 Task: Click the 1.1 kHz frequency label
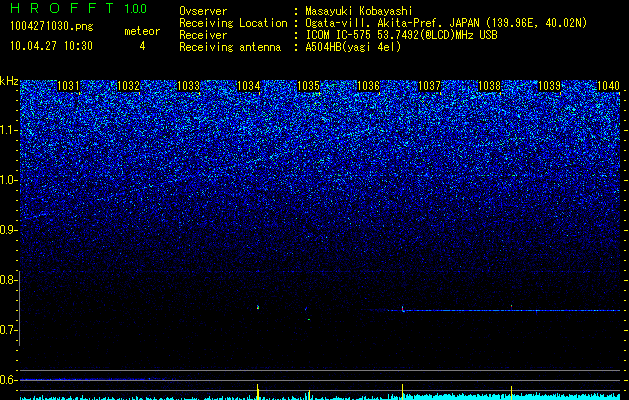8,130
